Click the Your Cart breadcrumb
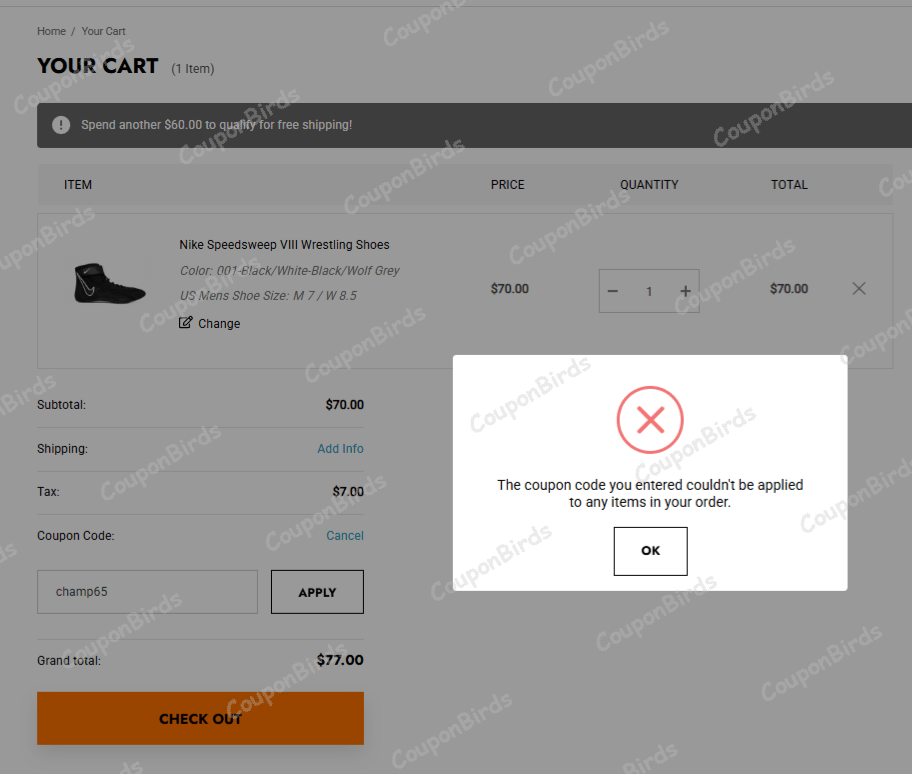The width and height of the screenshot is (912, 774). point(103,31)
